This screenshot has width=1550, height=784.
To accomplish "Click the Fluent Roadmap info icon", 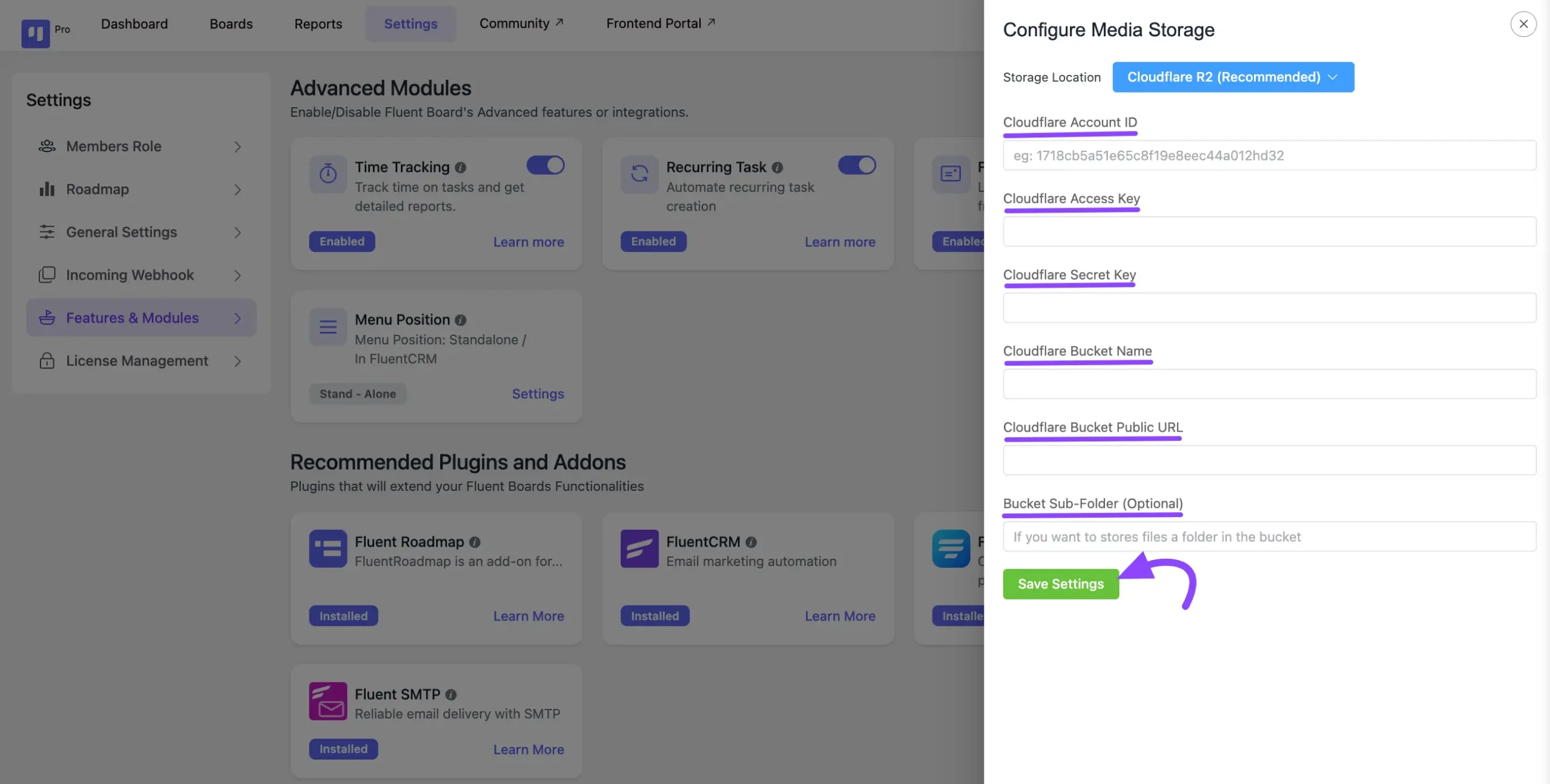I will tap(475, 542).
